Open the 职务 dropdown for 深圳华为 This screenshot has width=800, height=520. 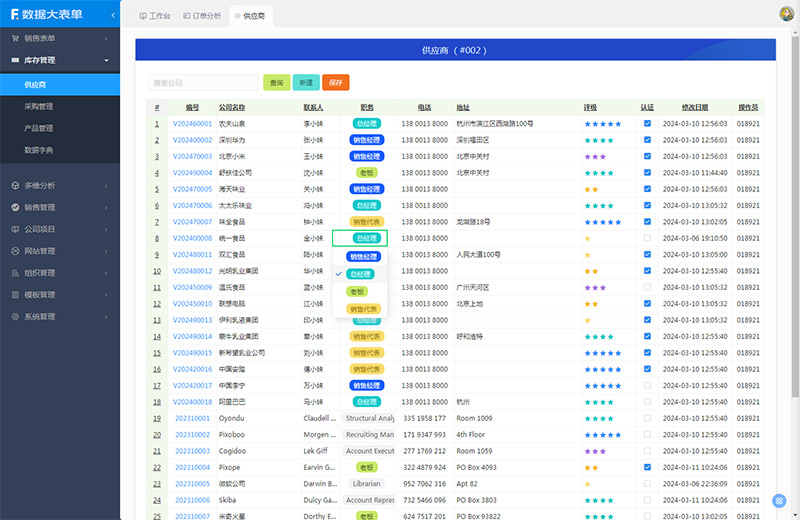click(x=366, y=140)
